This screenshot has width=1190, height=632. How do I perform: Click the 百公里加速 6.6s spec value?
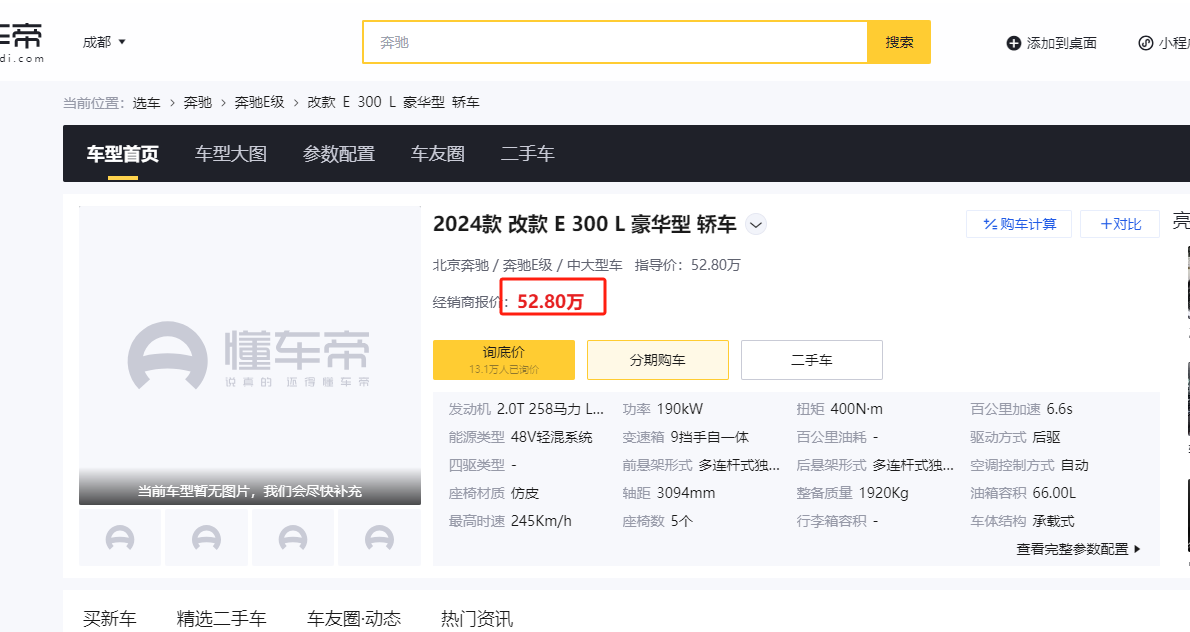(1059, 409)
